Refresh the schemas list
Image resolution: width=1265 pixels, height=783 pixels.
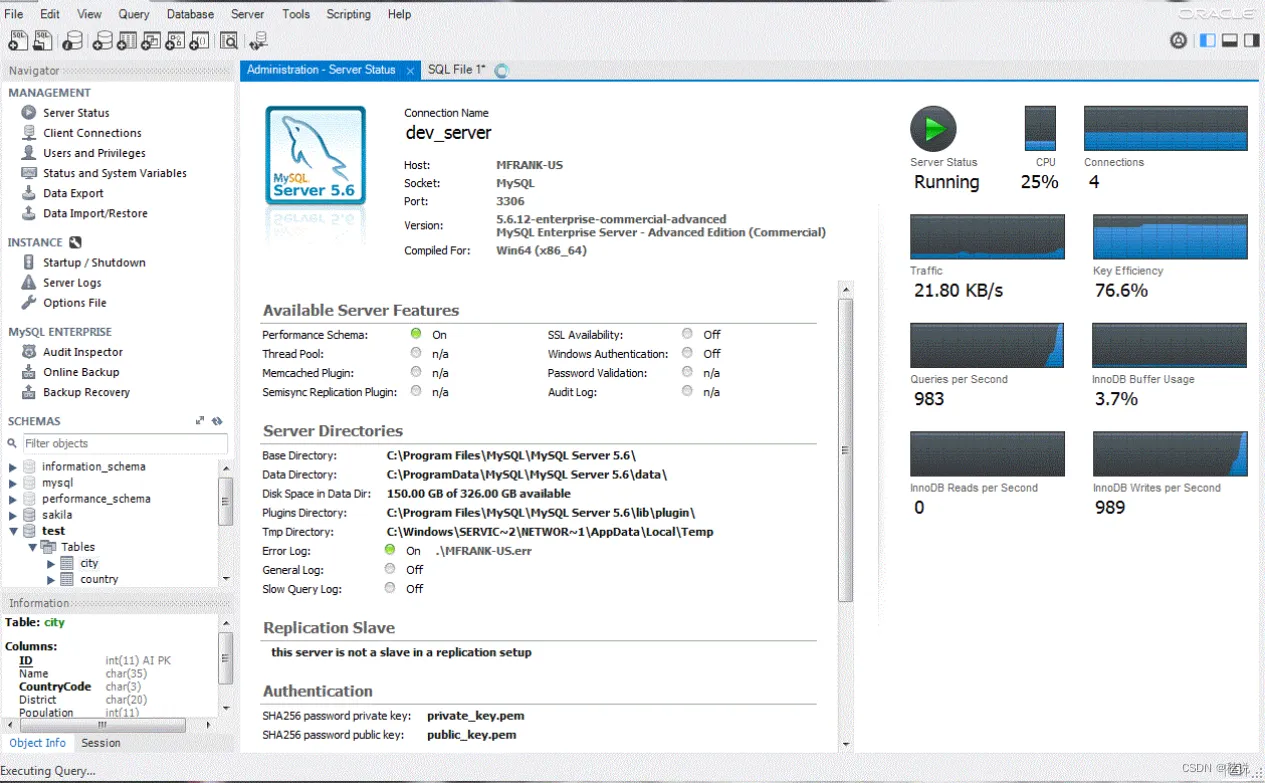pyautogui.click(x=217, y=421)
